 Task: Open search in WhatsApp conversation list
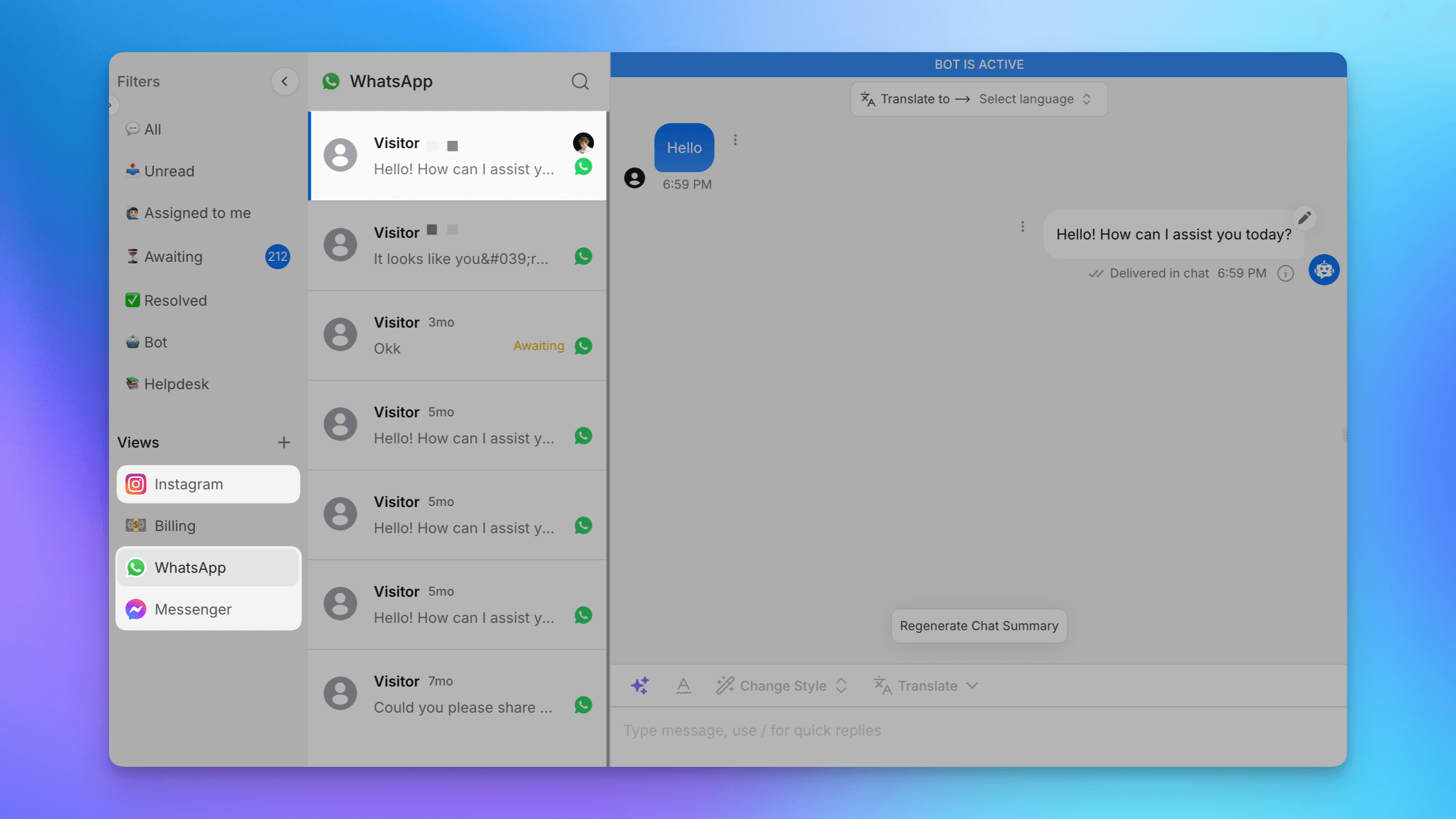pyautogui.click(x=580, y=81)
